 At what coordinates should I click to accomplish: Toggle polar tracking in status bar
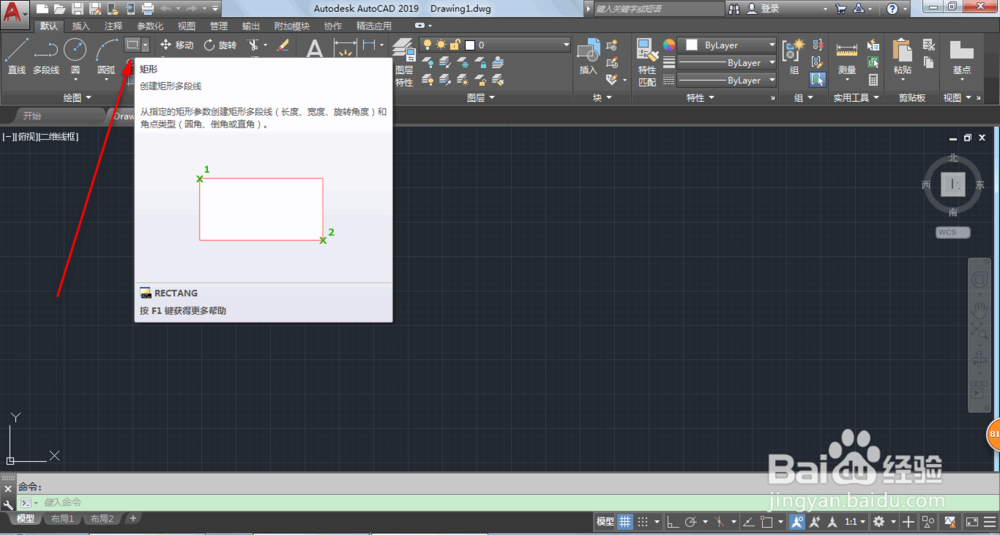tap(691, 522)
